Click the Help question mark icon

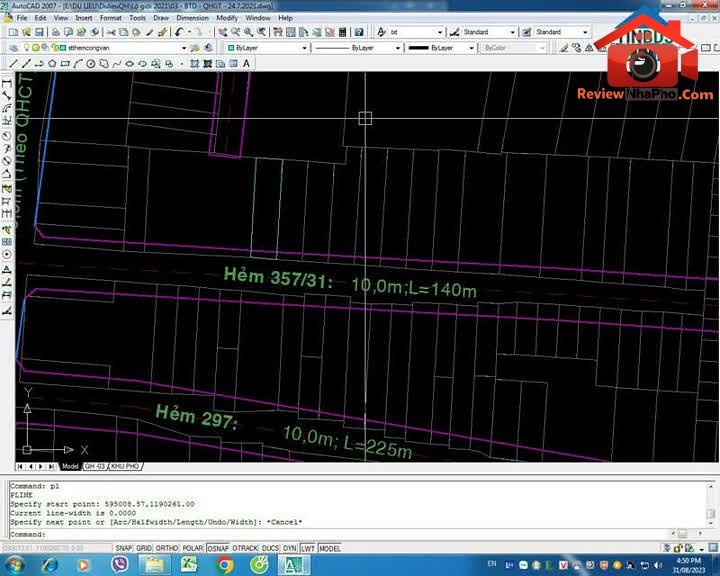359,32
